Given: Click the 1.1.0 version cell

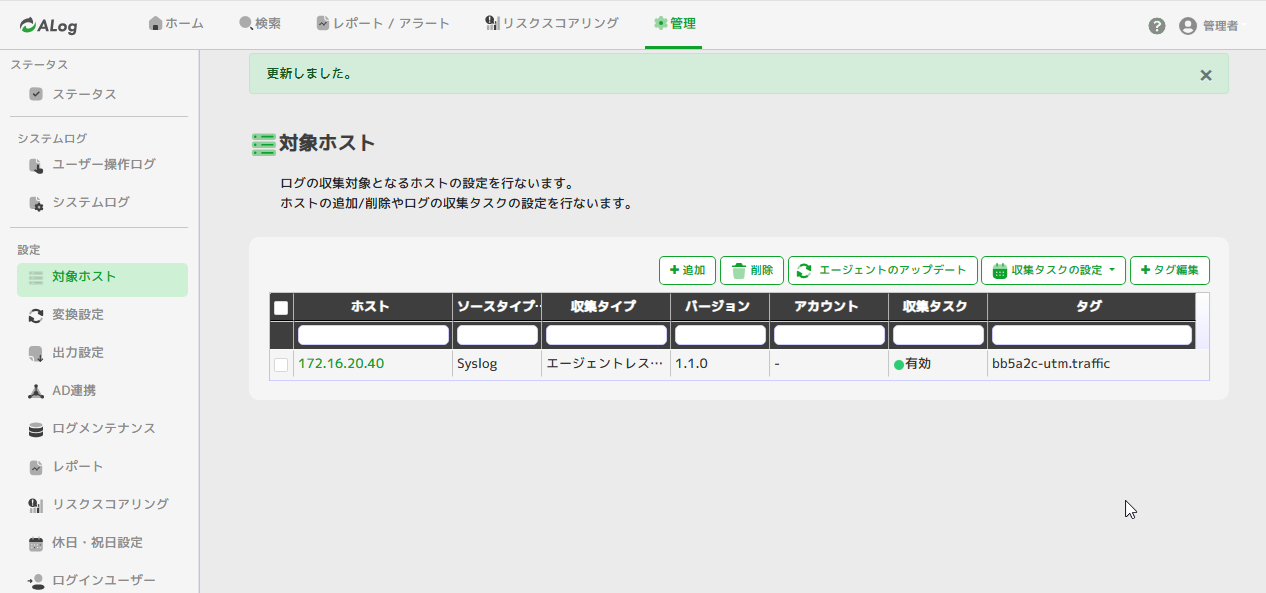Looking at the screenshot, I should [719, 364].
